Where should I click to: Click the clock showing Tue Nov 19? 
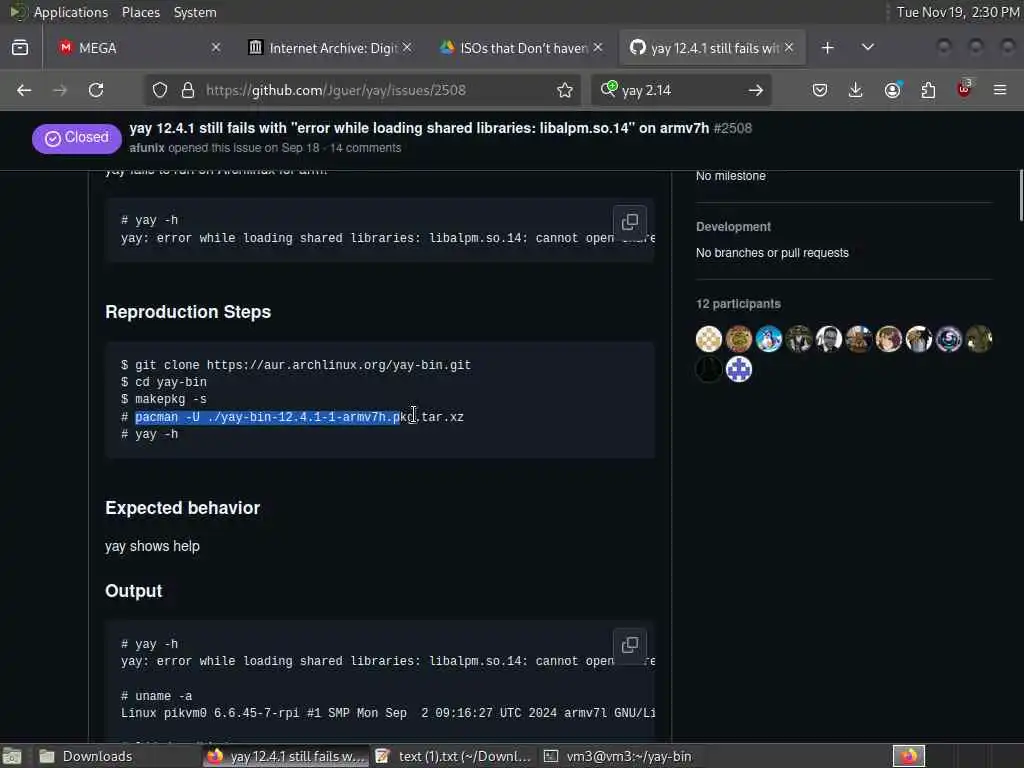click(x=957, y=12)
